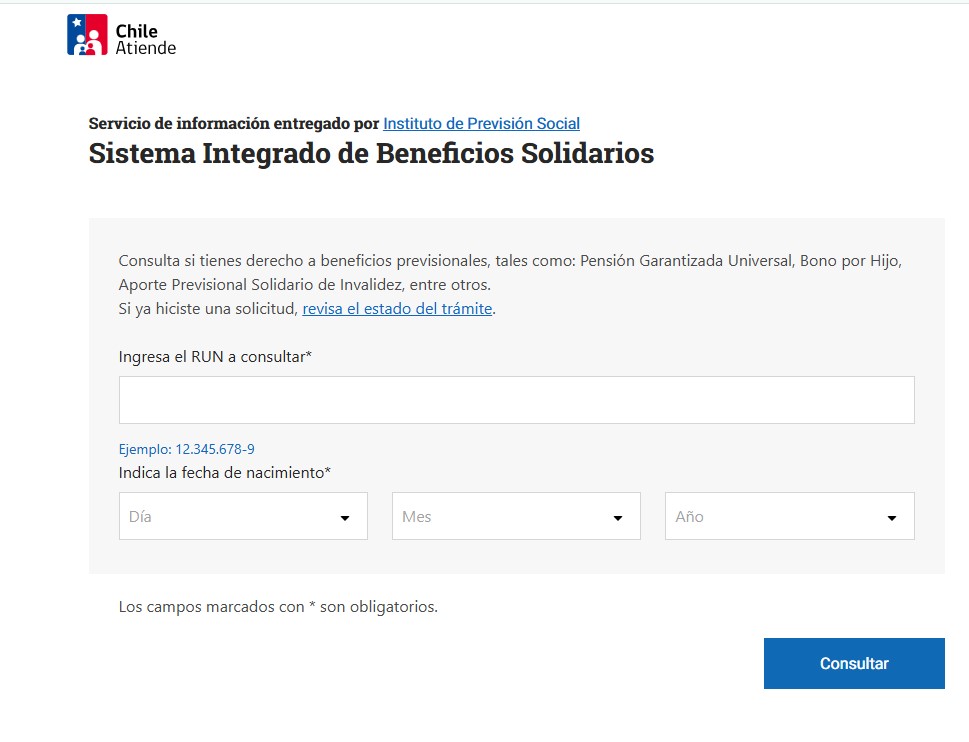969x742 pixels.
Task: Open the Instituto de Previsión Social link
Action: [x=481, y=123]
